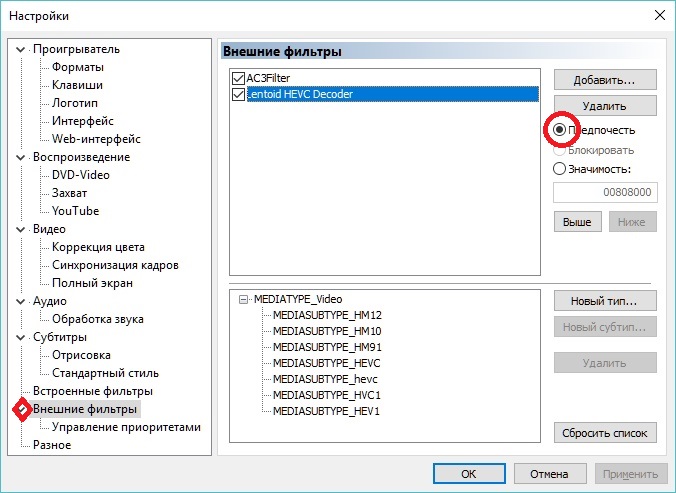Select the MEDIATYPE_Video node label
Viewport: 676px width, 493px height.
298,299
